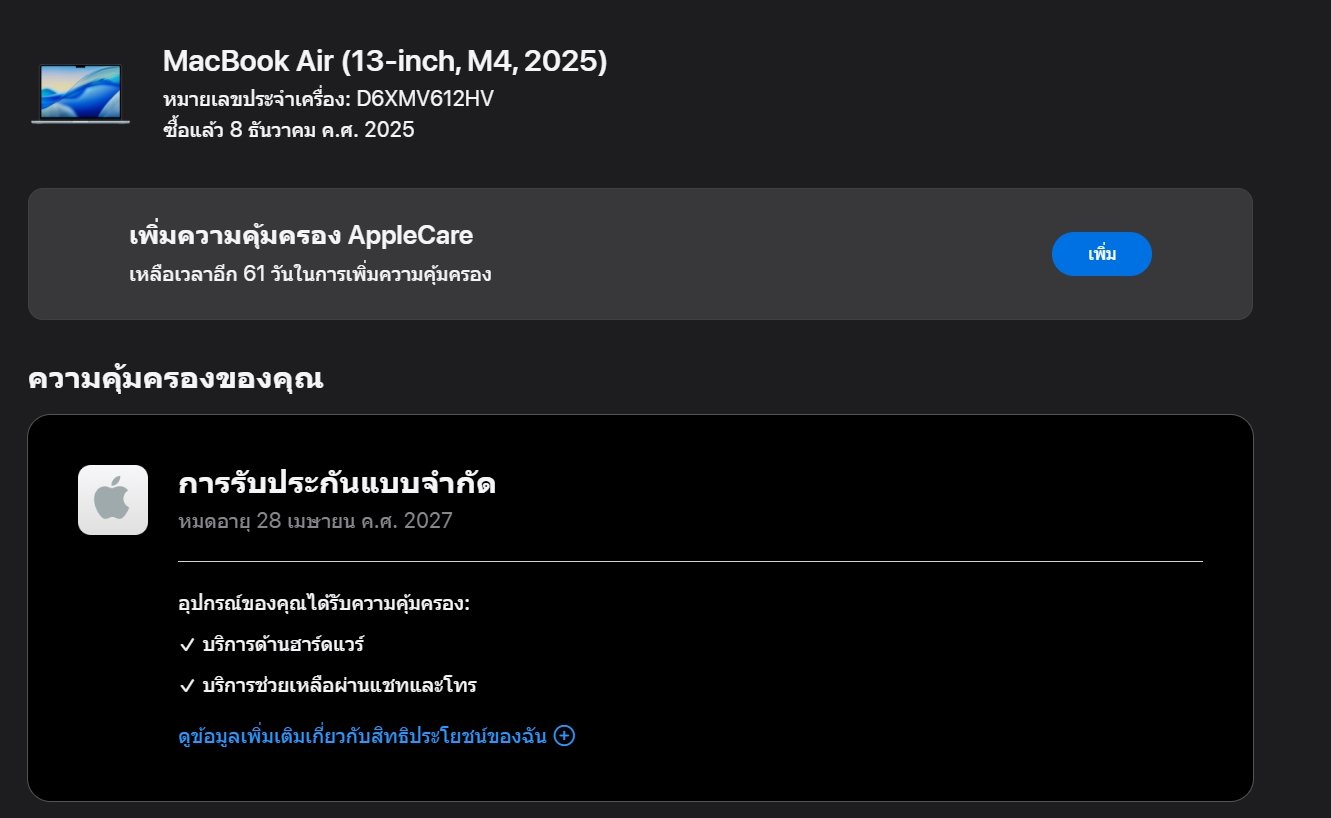Click the เพิ่มความคุ้มครอง AppleCare heading

coord(301,236)
